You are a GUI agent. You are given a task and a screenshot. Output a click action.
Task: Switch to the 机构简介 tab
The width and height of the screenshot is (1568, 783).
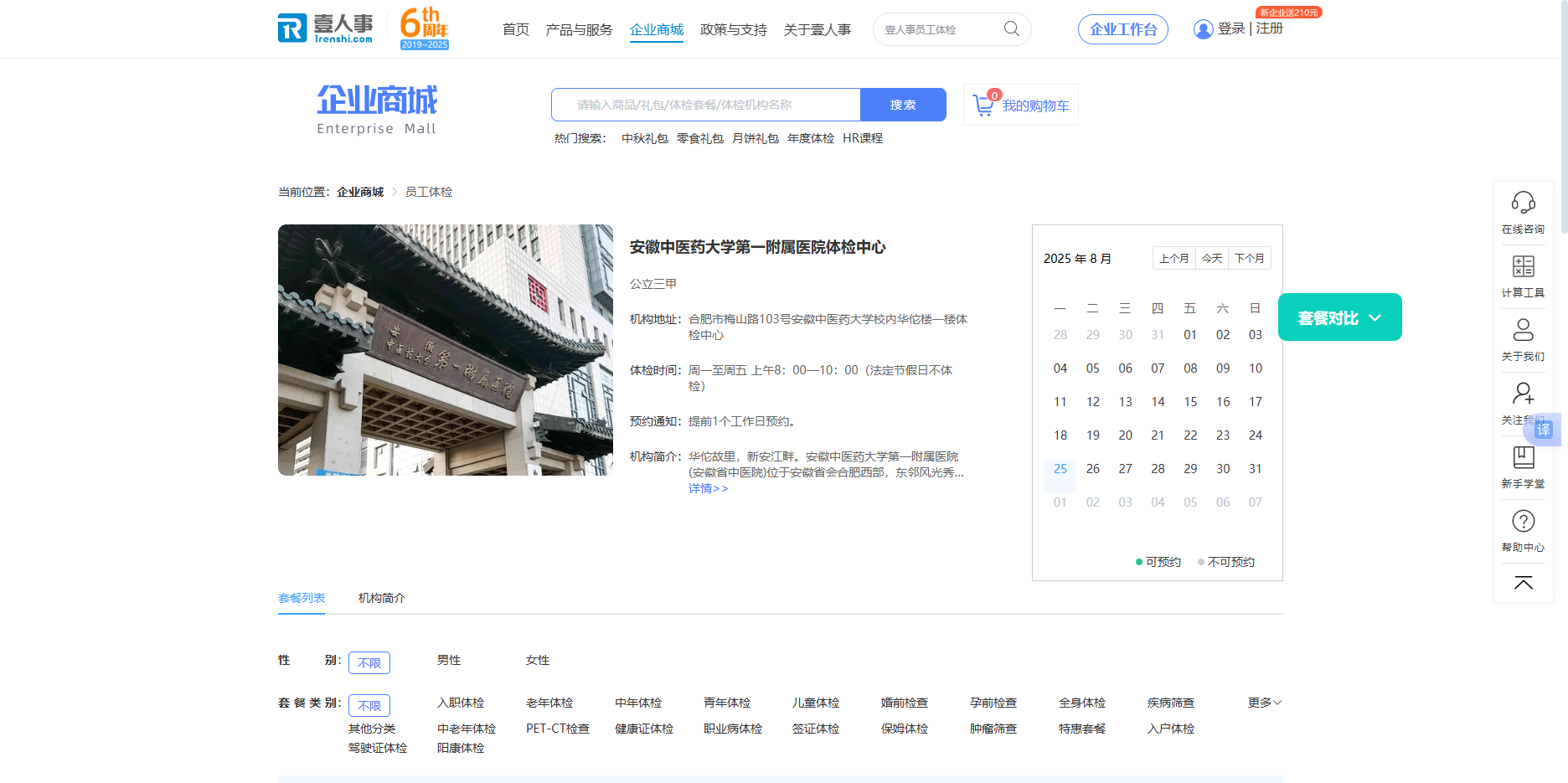tap(382, 598)
